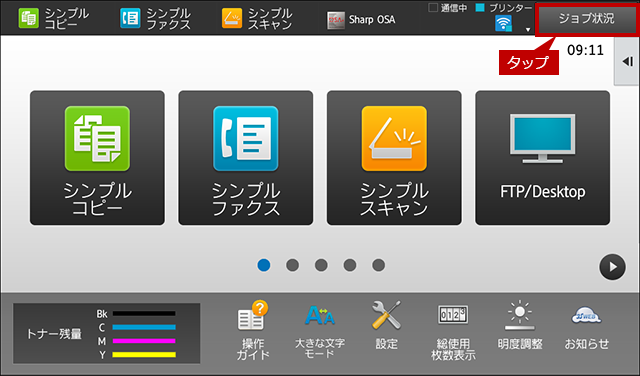Open Sharp OSA from the top bar
Screen dimensions: 640x376
361,20
